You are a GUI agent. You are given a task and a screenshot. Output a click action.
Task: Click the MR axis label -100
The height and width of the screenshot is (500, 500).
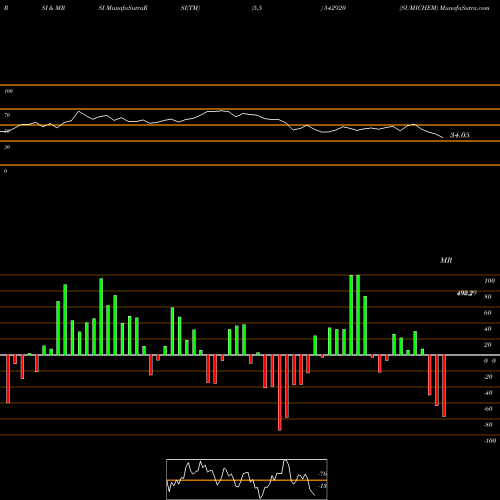click(x=490, y=441)
